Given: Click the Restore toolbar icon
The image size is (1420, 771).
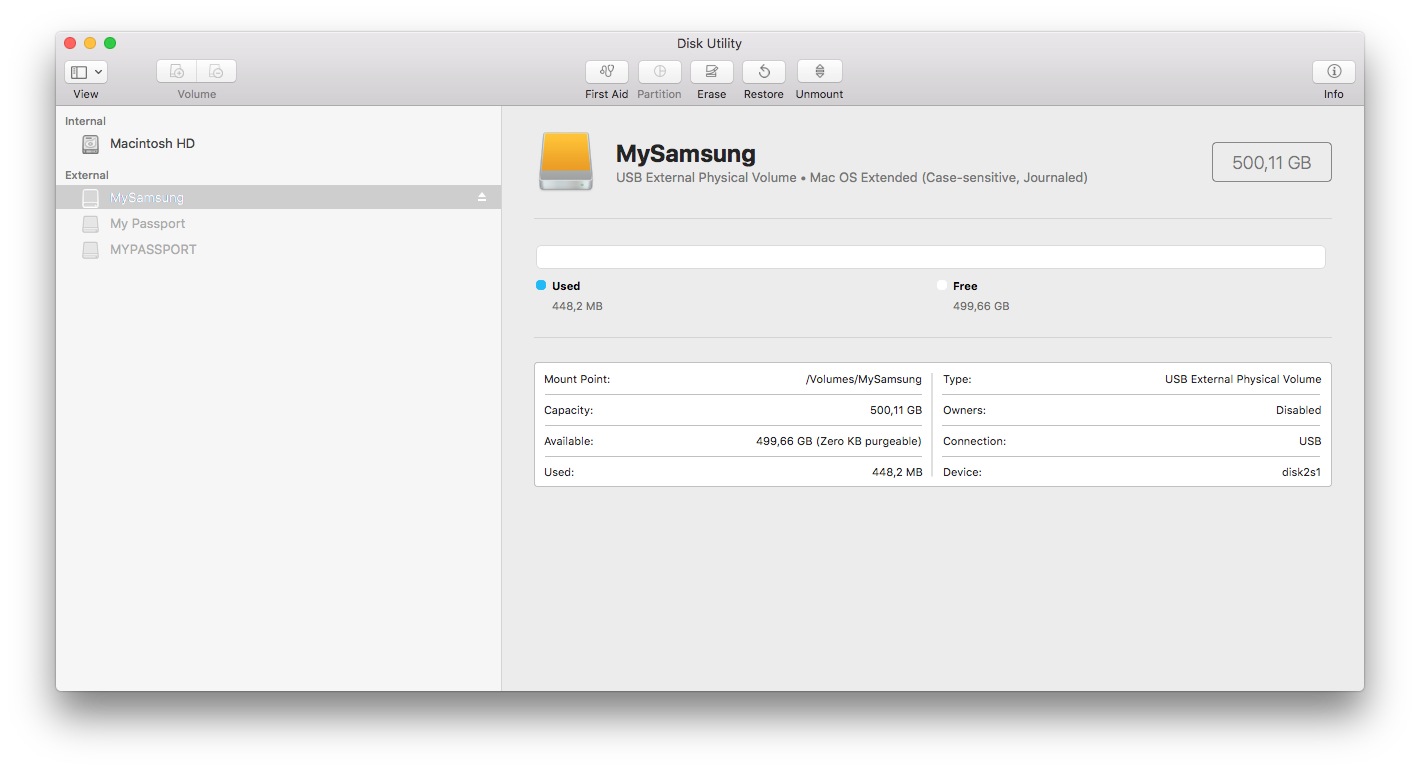Looking at the screenshot, I should tap(764, 72).
